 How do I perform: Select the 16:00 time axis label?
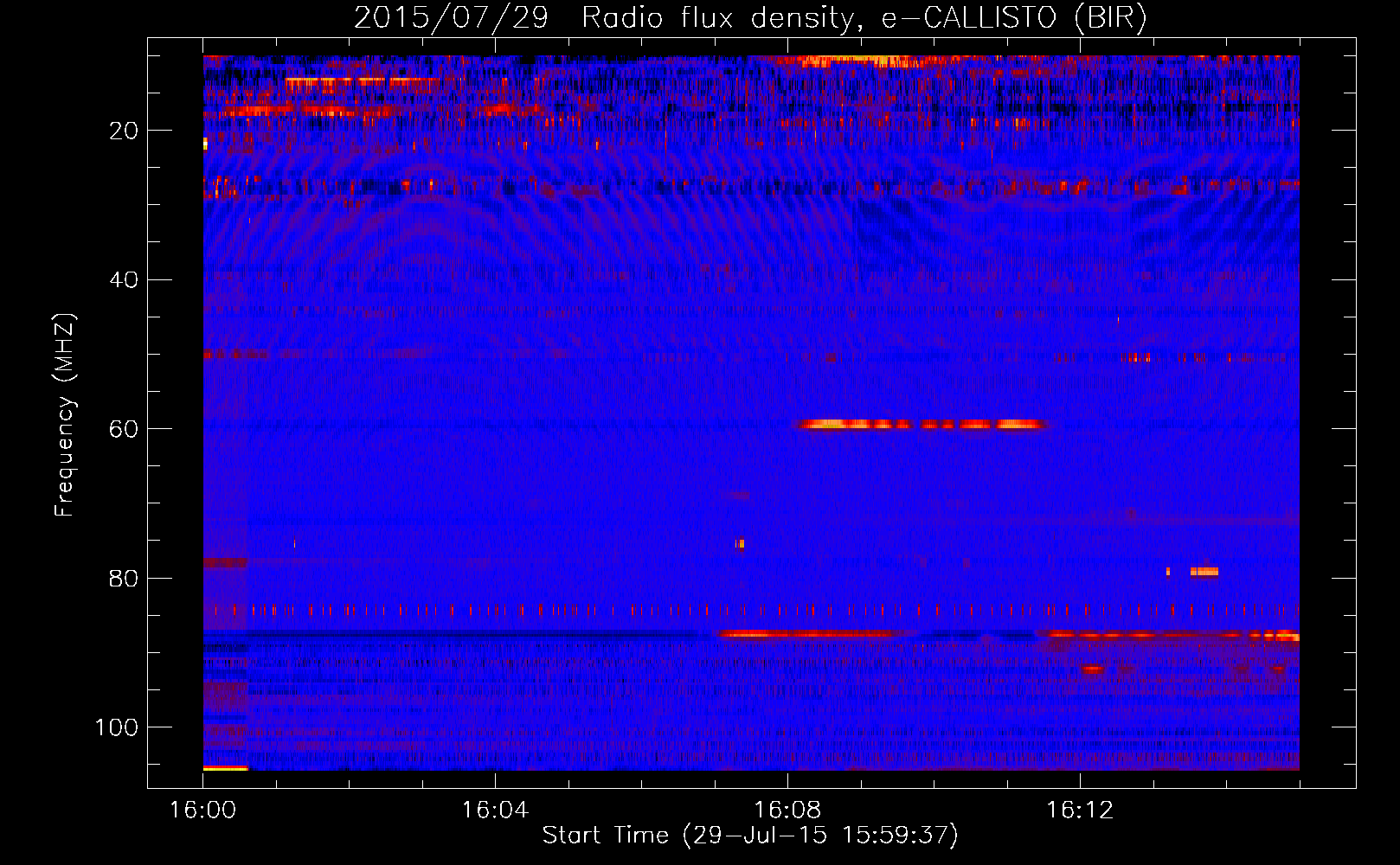click(x=202, y=811)
